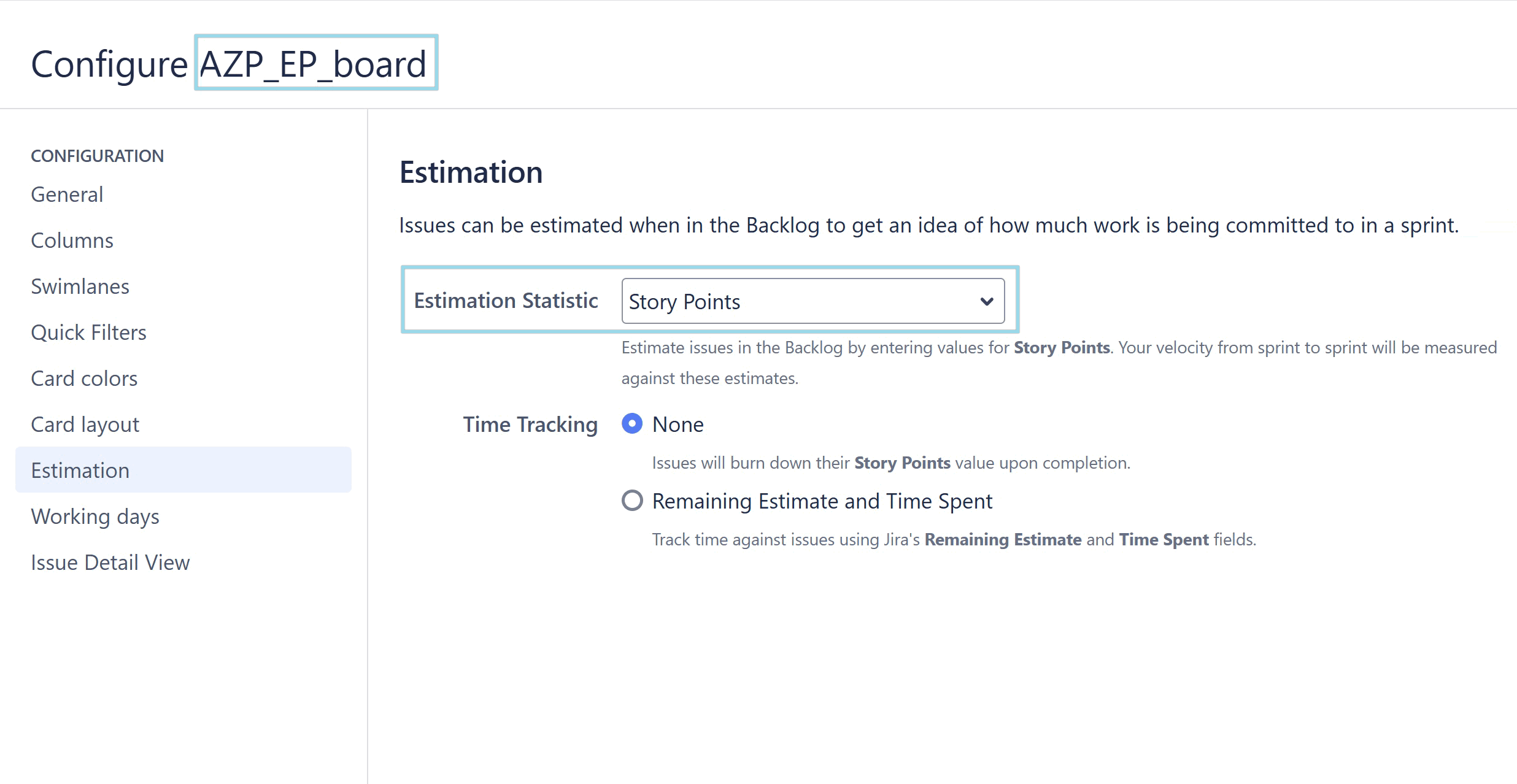Enable Remaining Estimate and Time Spent radio

click(x=632, y=501)
